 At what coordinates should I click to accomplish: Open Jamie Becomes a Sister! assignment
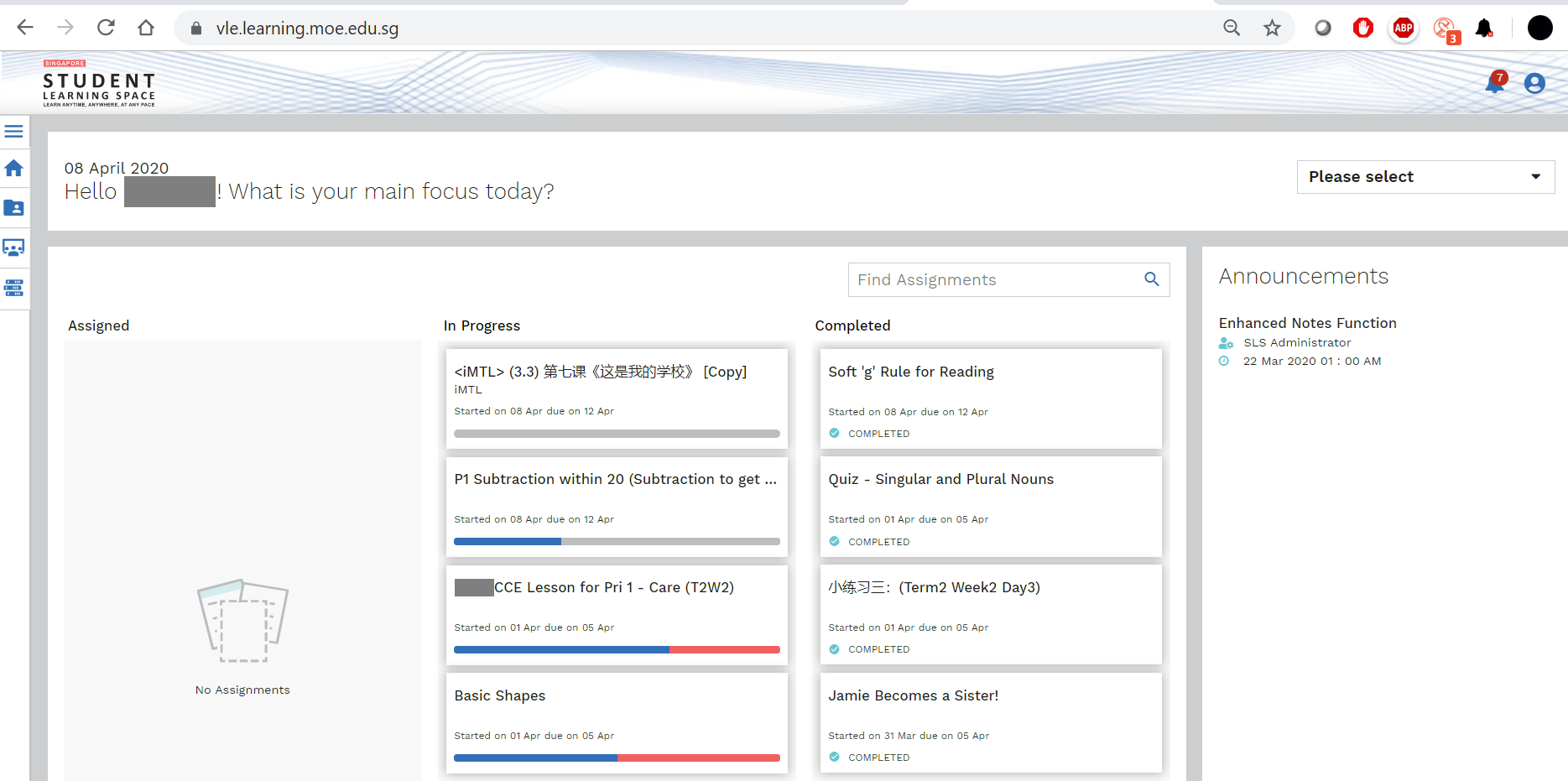(991, 723)
